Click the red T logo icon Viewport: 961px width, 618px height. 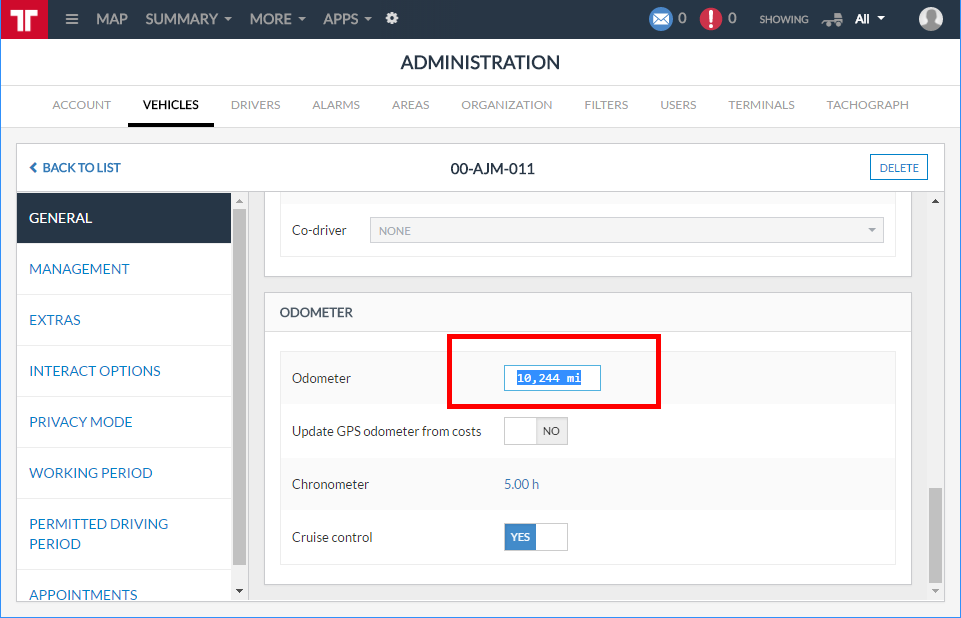point(24,19)
